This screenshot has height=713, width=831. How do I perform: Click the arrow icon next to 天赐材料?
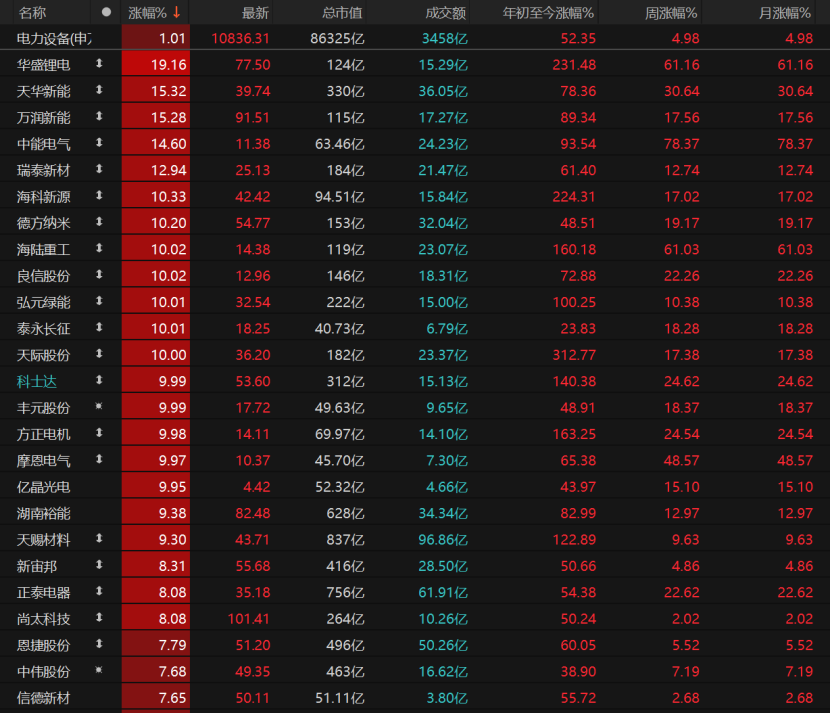[x=99, y=538]
